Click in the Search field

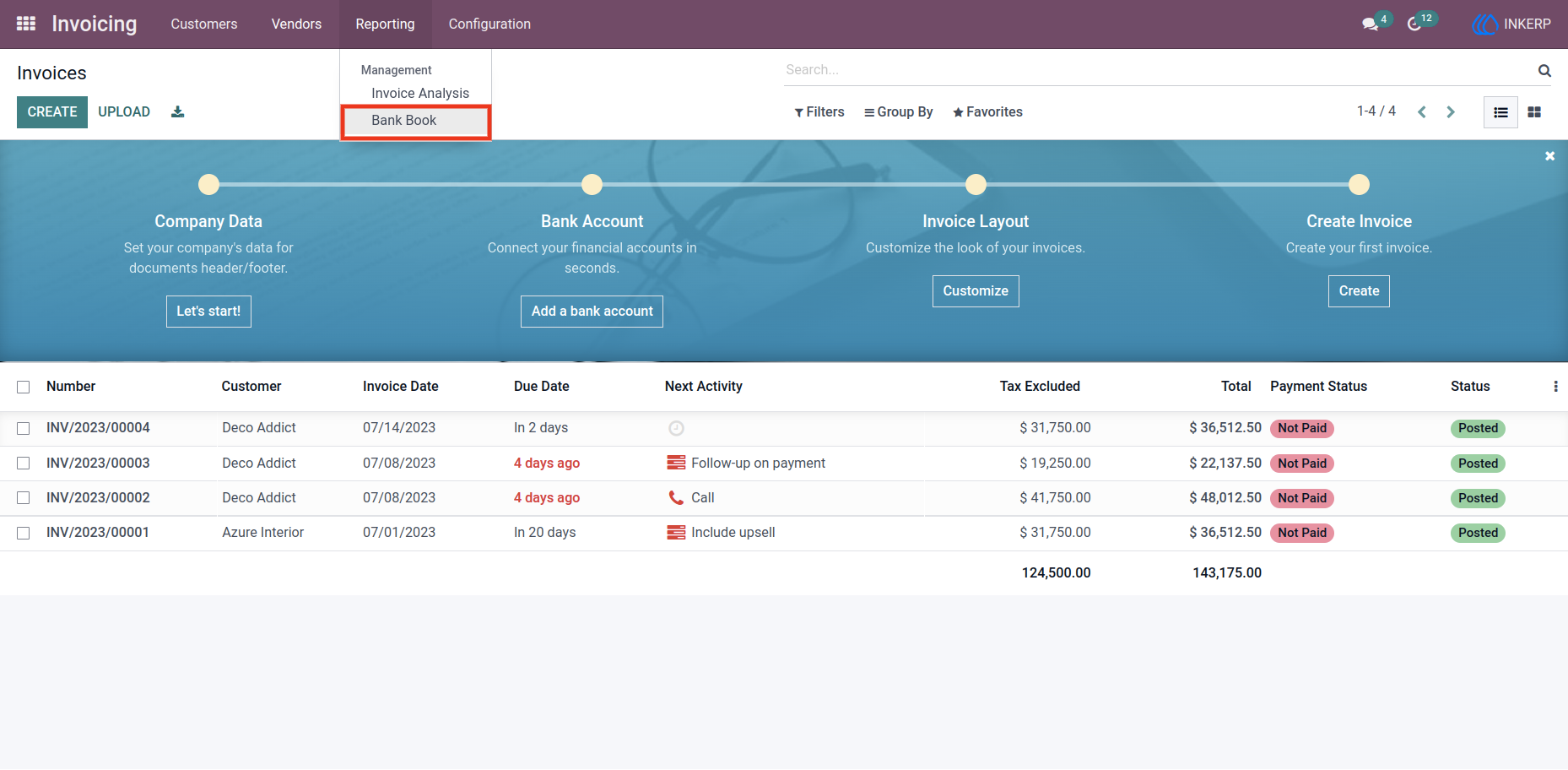pos(1156,70)
